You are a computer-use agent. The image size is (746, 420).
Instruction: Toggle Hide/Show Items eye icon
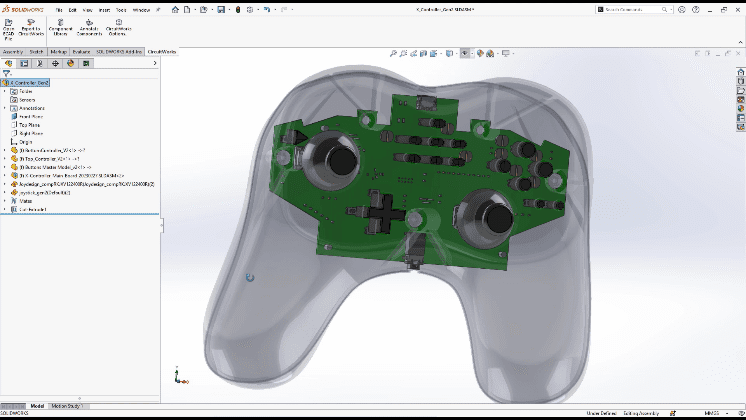coord(464,54)
